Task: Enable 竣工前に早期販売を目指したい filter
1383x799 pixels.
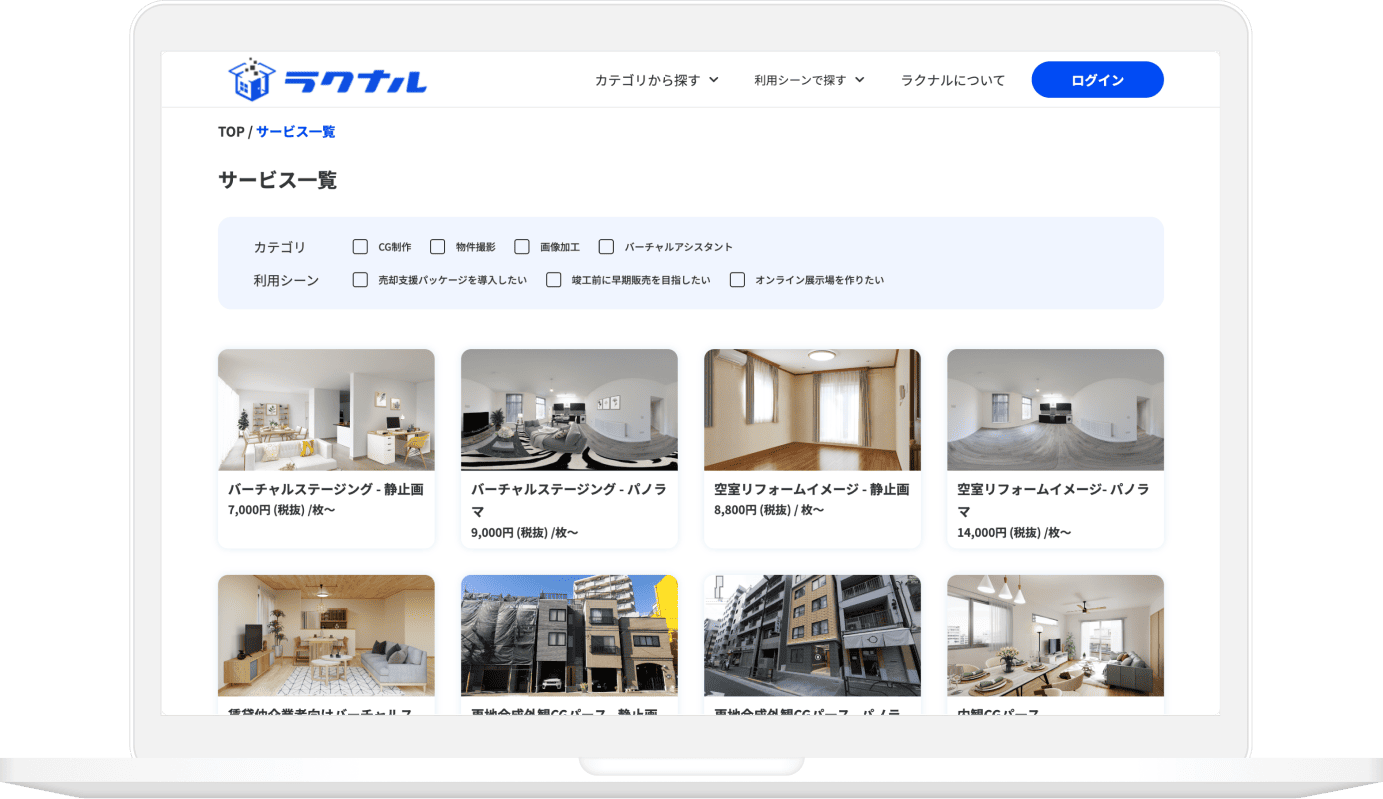Action: tap(553, 280)
